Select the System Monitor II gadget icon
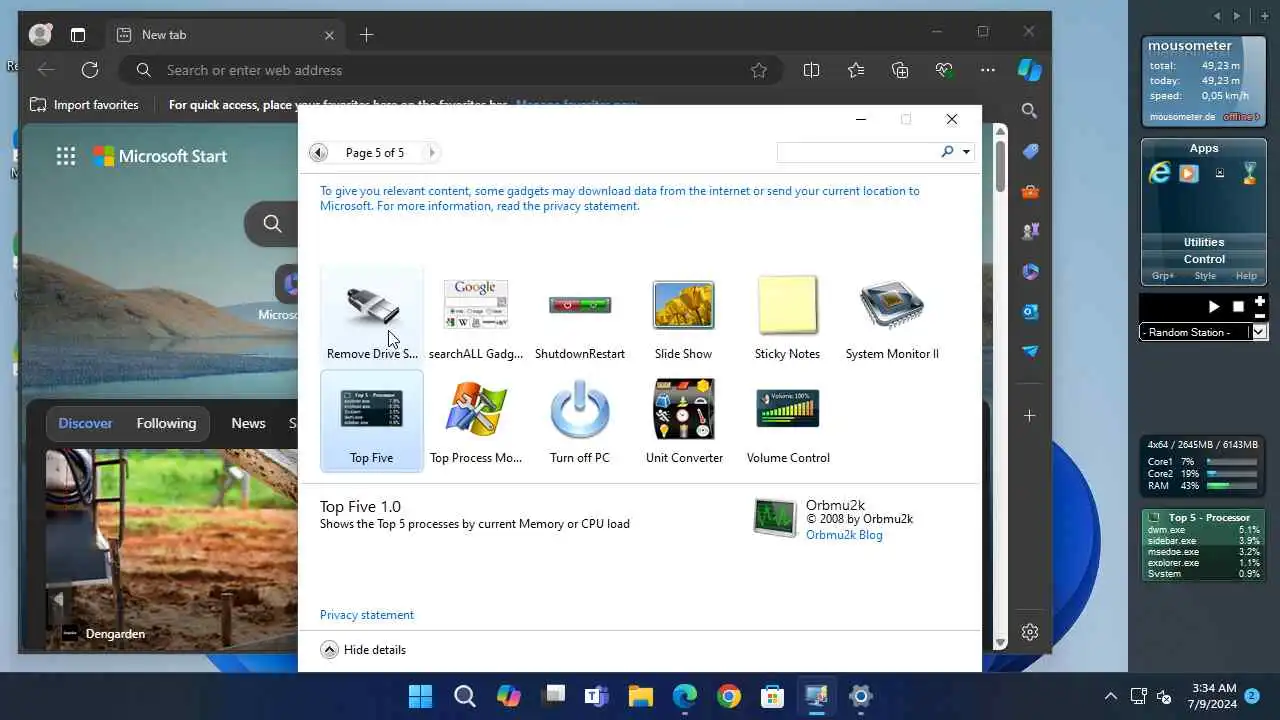Image resolution: width=1280 pixels, height=720 pixels. [x=892, y=305]
